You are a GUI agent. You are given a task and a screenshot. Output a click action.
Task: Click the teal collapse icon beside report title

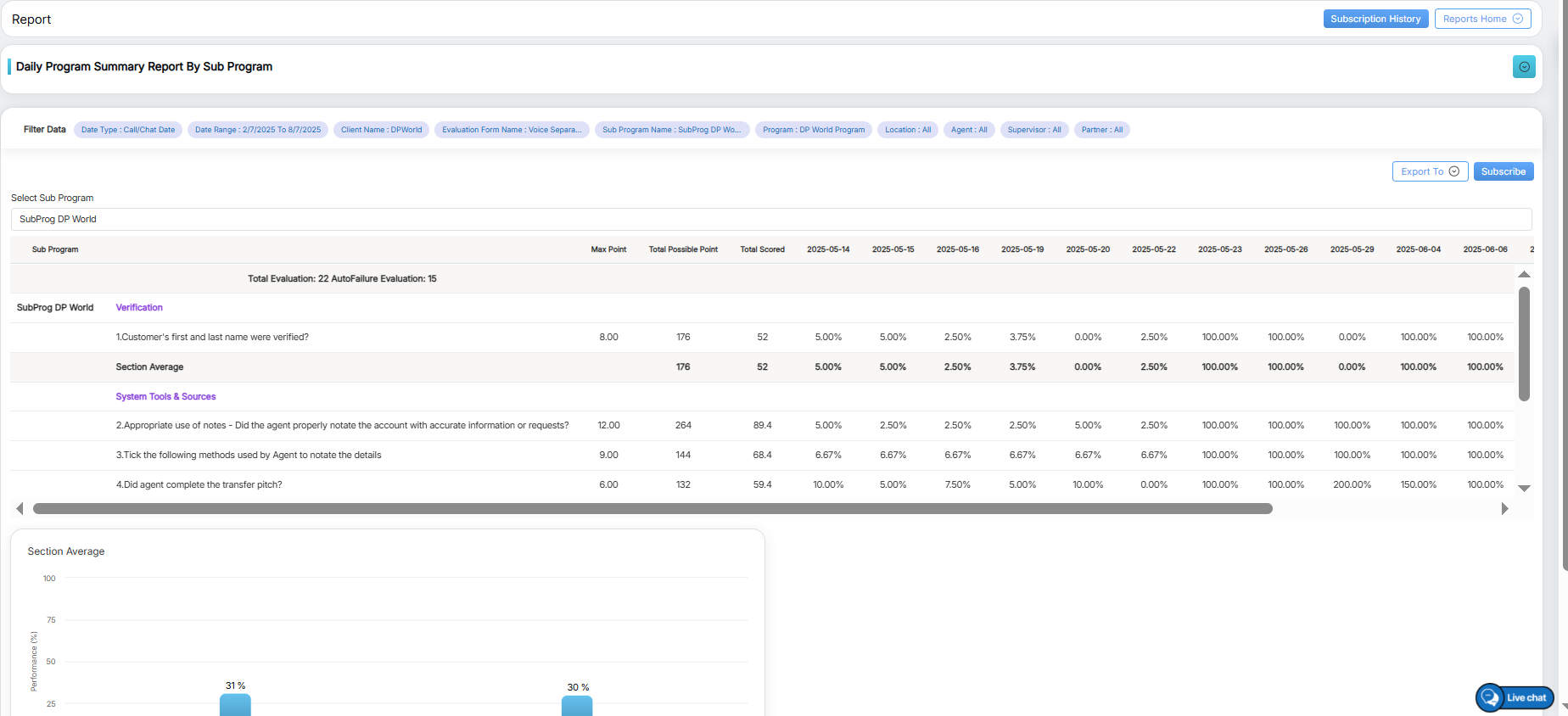(x=1524, y=67)
